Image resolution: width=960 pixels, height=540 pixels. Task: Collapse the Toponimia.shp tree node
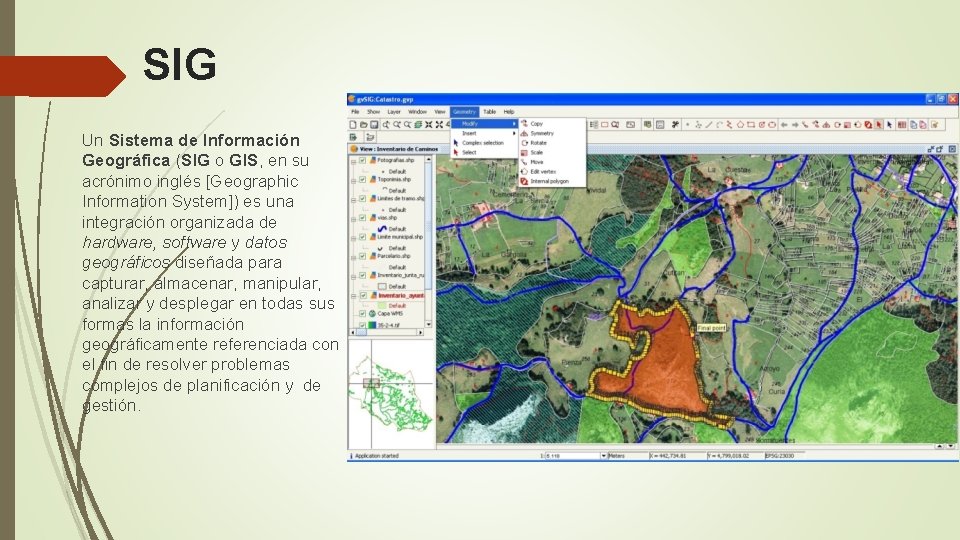click(353, 181)
